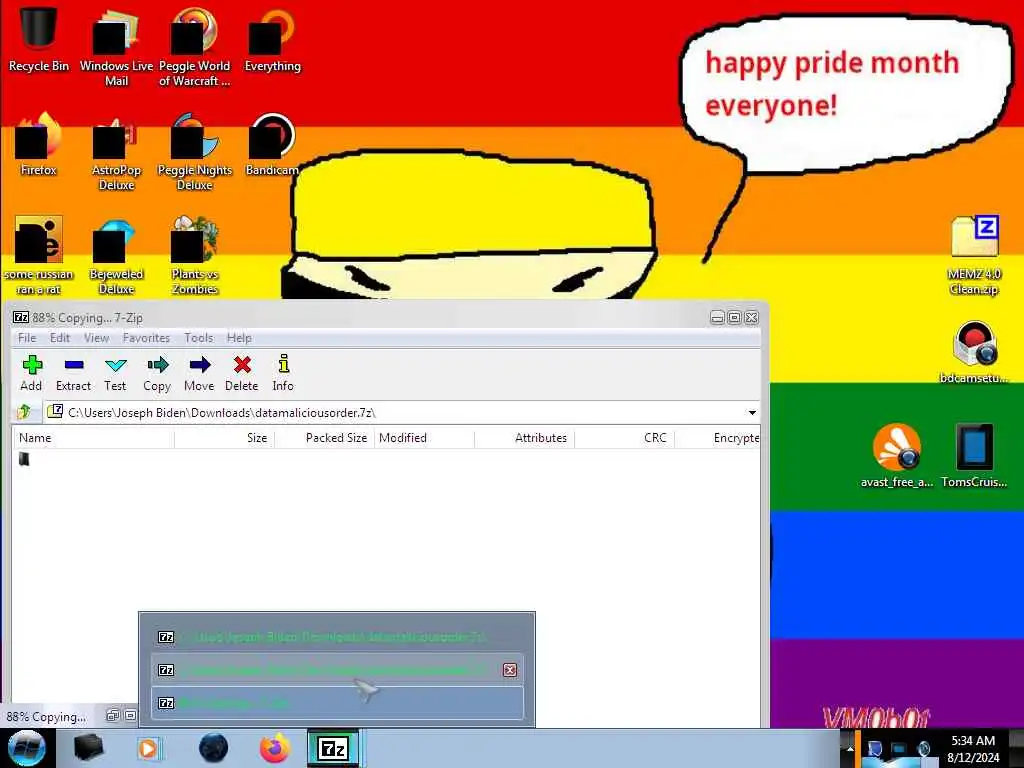
Task: Sort by the Size column header
Action: 225,438
